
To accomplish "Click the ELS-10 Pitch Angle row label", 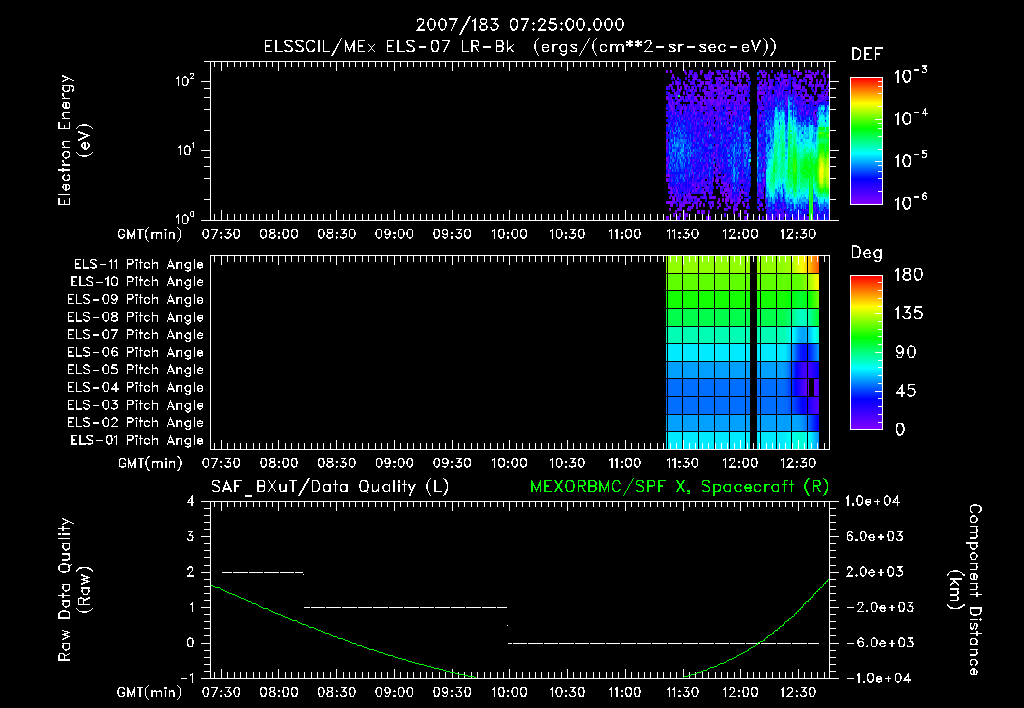I will (137, 282).
